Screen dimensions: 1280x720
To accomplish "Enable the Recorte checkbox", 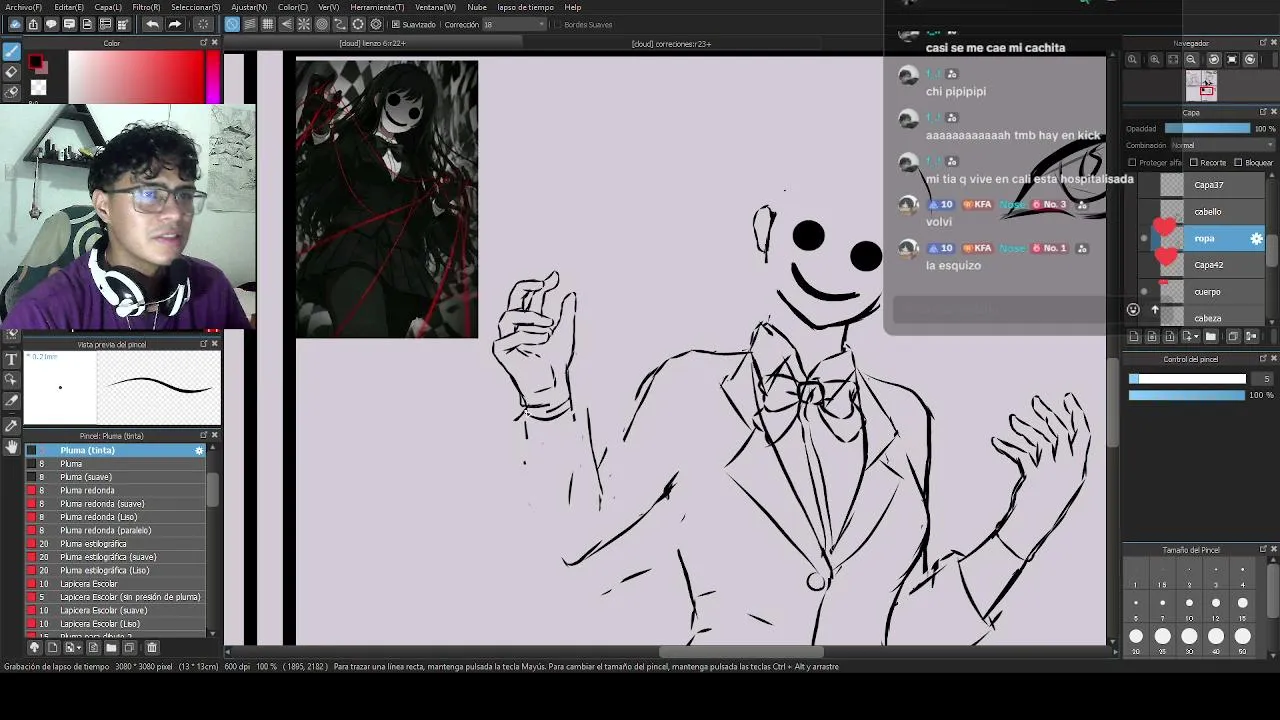I will [1193, 162].
